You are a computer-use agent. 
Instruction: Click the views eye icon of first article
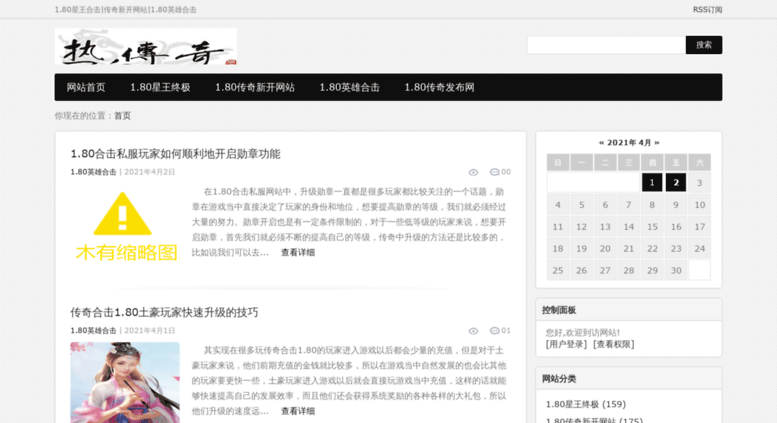[473, 172]
